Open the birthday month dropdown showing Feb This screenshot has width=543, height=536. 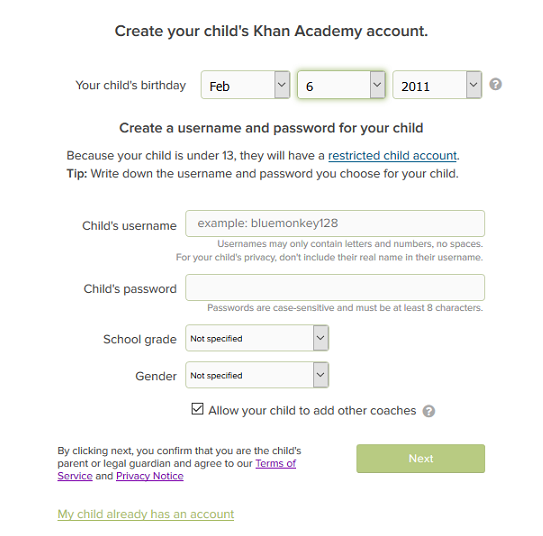pos(246,85)
